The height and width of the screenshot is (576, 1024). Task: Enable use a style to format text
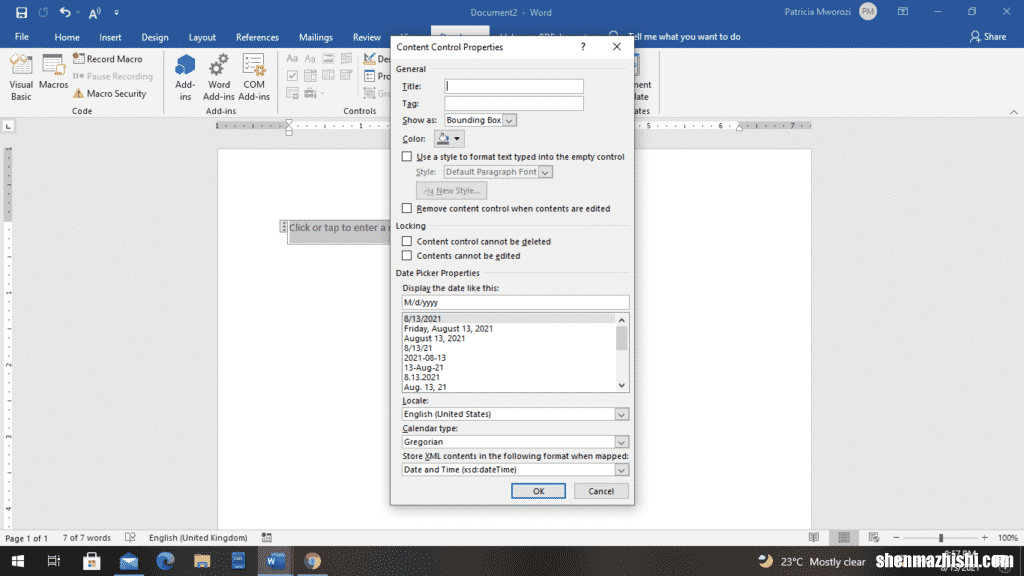407,157
